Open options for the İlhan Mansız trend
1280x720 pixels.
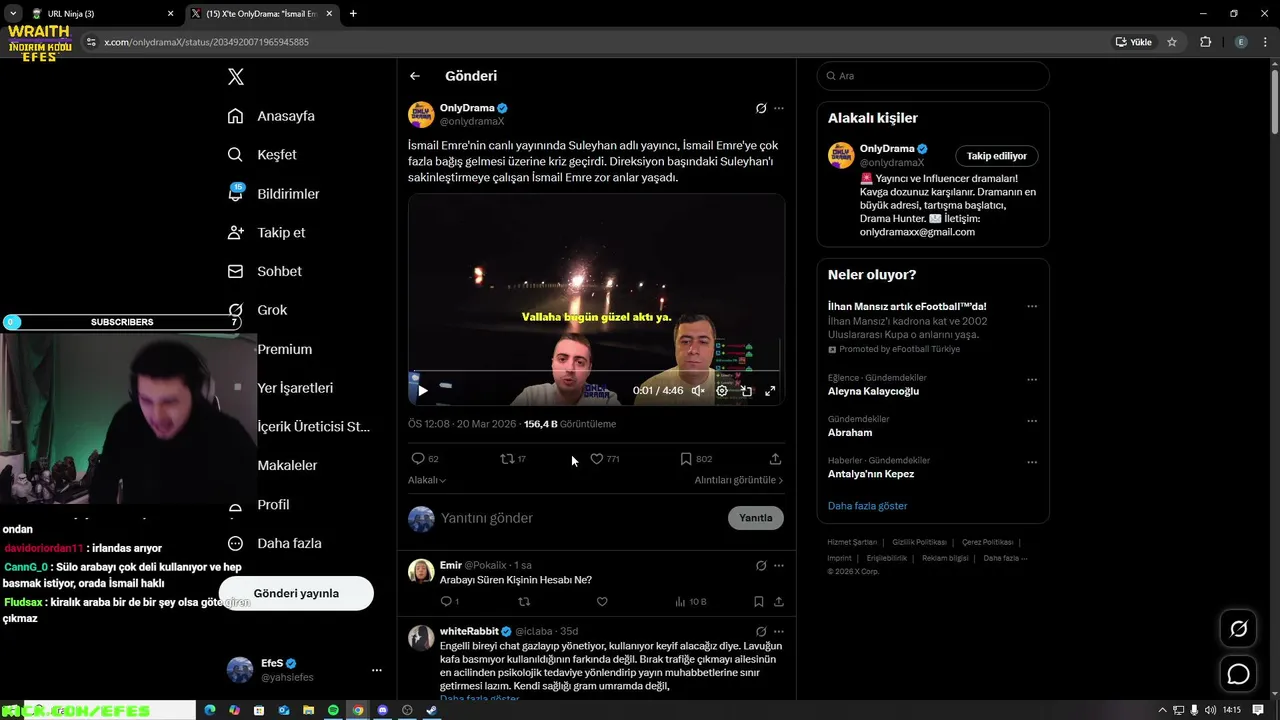1032,307
